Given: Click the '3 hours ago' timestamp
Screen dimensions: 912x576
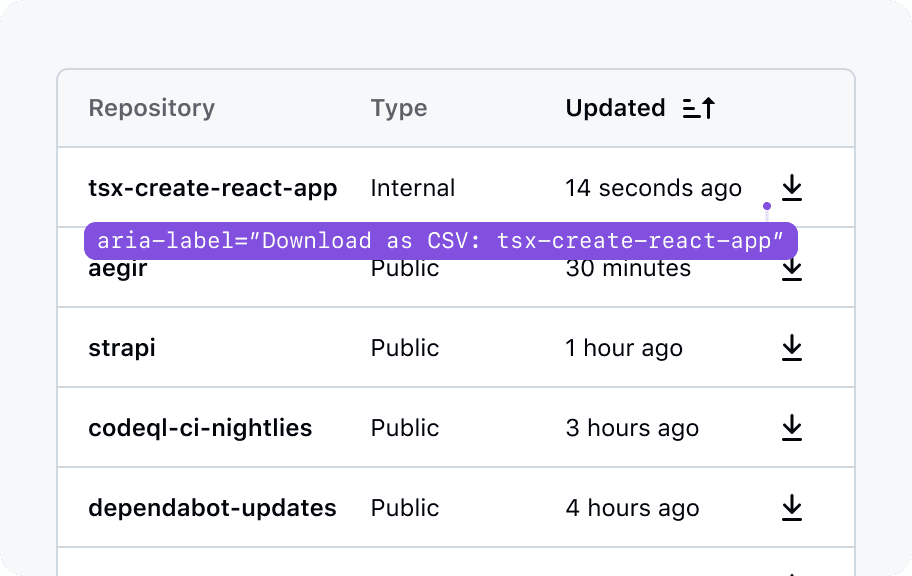Looking at the screenshot, I should [x=632, y=428].
